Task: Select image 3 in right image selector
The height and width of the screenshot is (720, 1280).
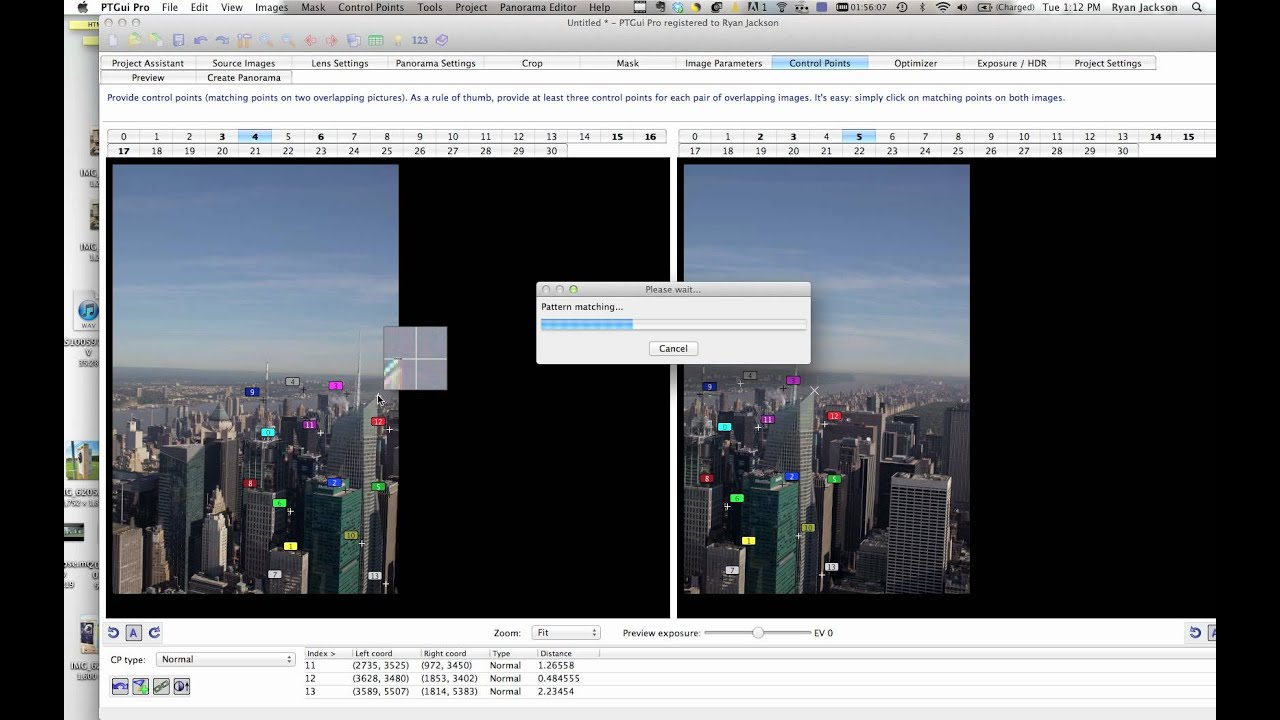Action: 793,136
